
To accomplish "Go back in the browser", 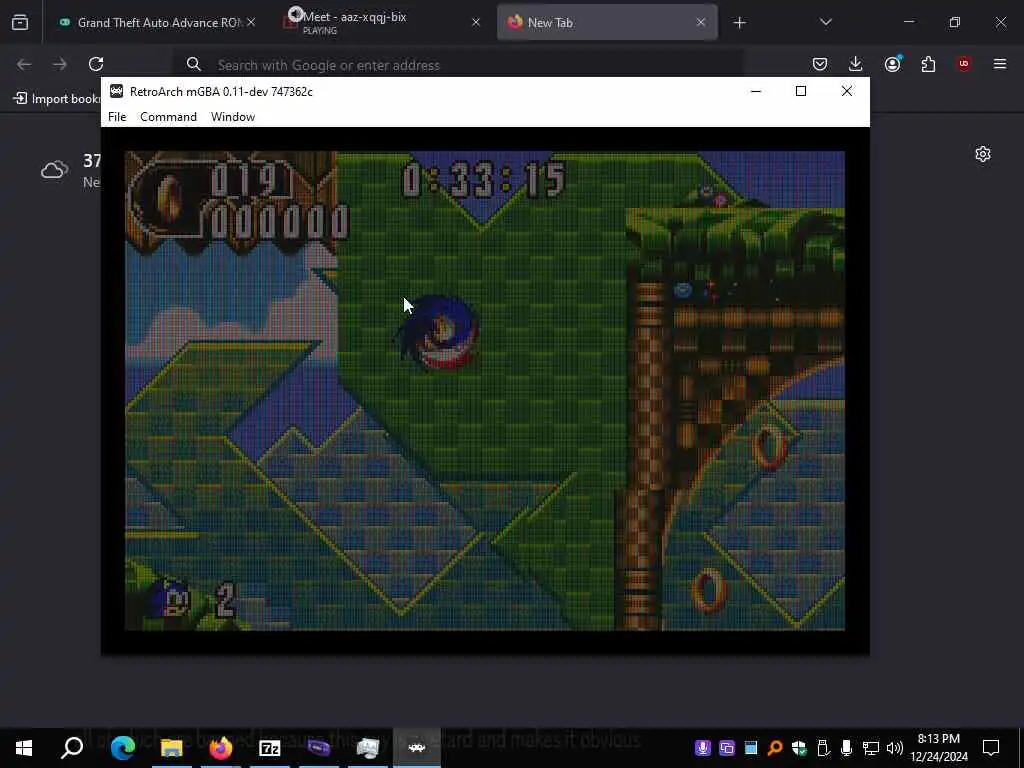I will coord(24,64).
